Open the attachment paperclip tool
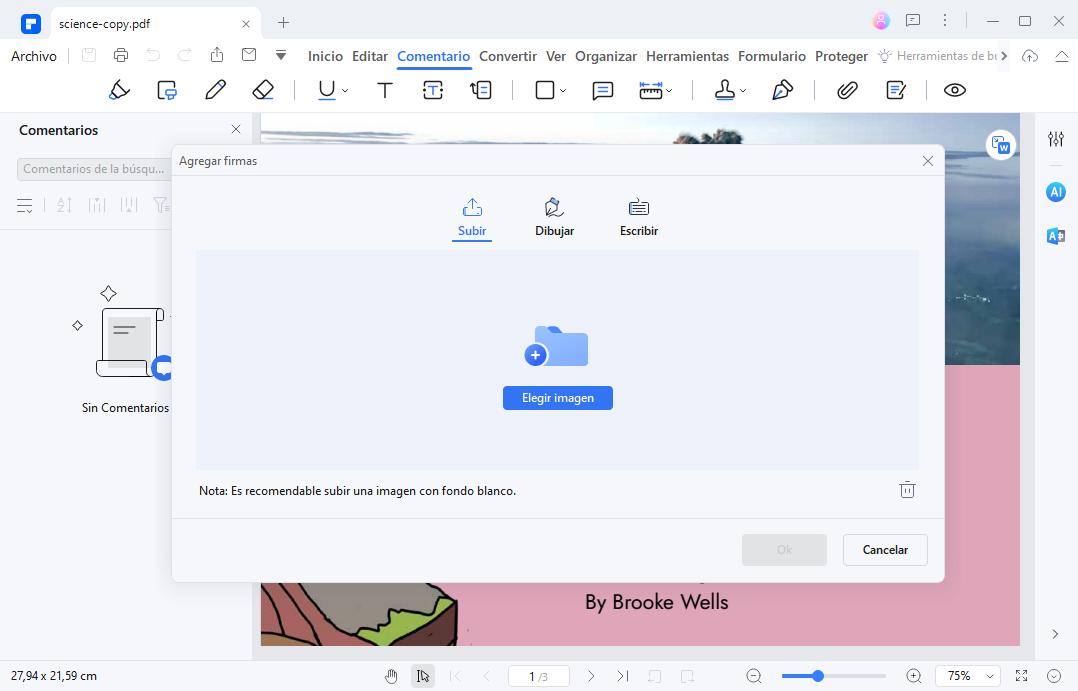Image resolution: width=1078 pixels, height=691 pixels. click(847, 90)
